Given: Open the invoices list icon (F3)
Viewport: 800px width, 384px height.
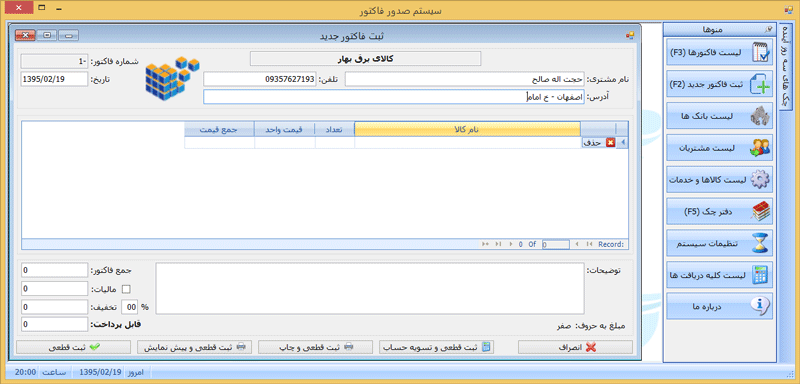Looking at the screenshot, I should (x=761, y=53).
